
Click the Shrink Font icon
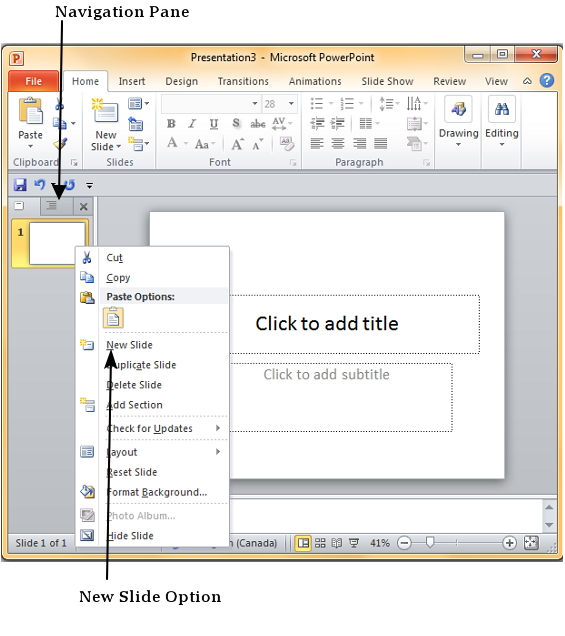coord(258,145)
